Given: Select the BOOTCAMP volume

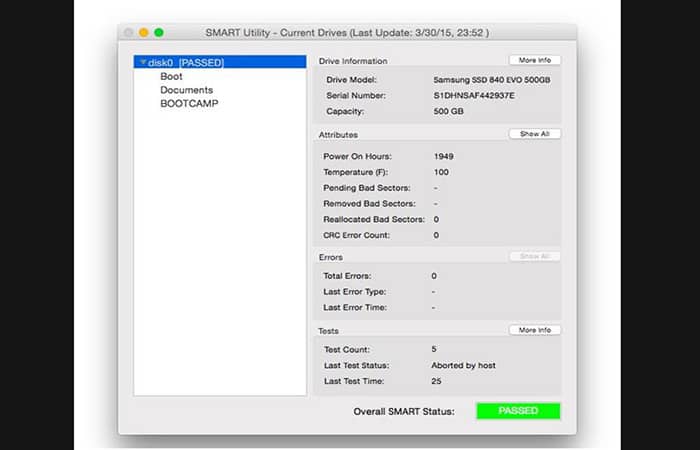Looking at the screenshot, I should click(189, 103).
